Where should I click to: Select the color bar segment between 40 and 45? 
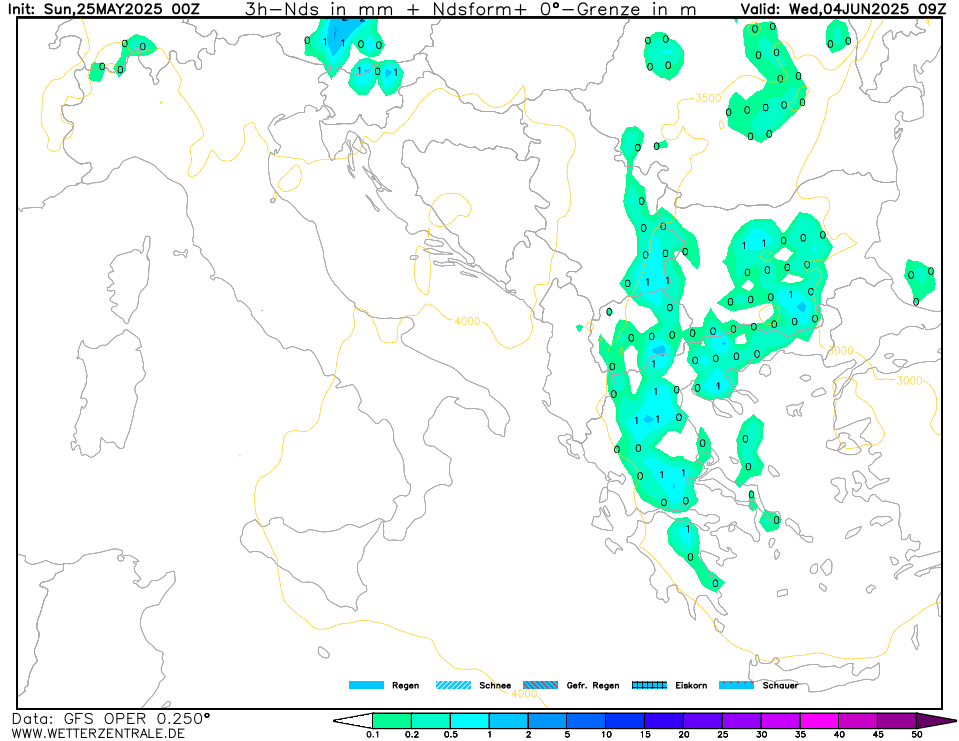pos(858,721)
